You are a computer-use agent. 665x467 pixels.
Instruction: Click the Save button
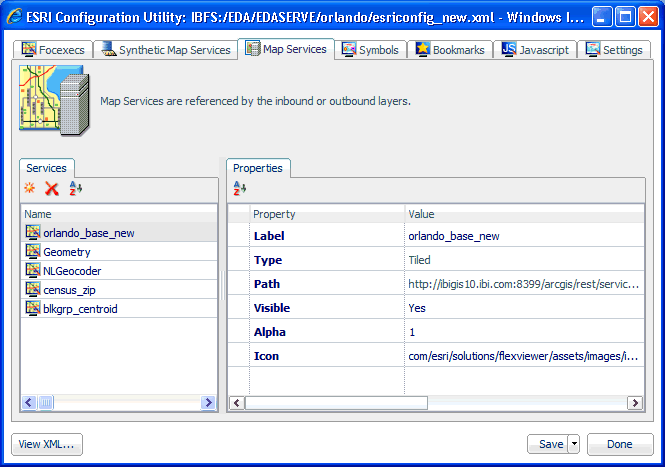point(548,444)
